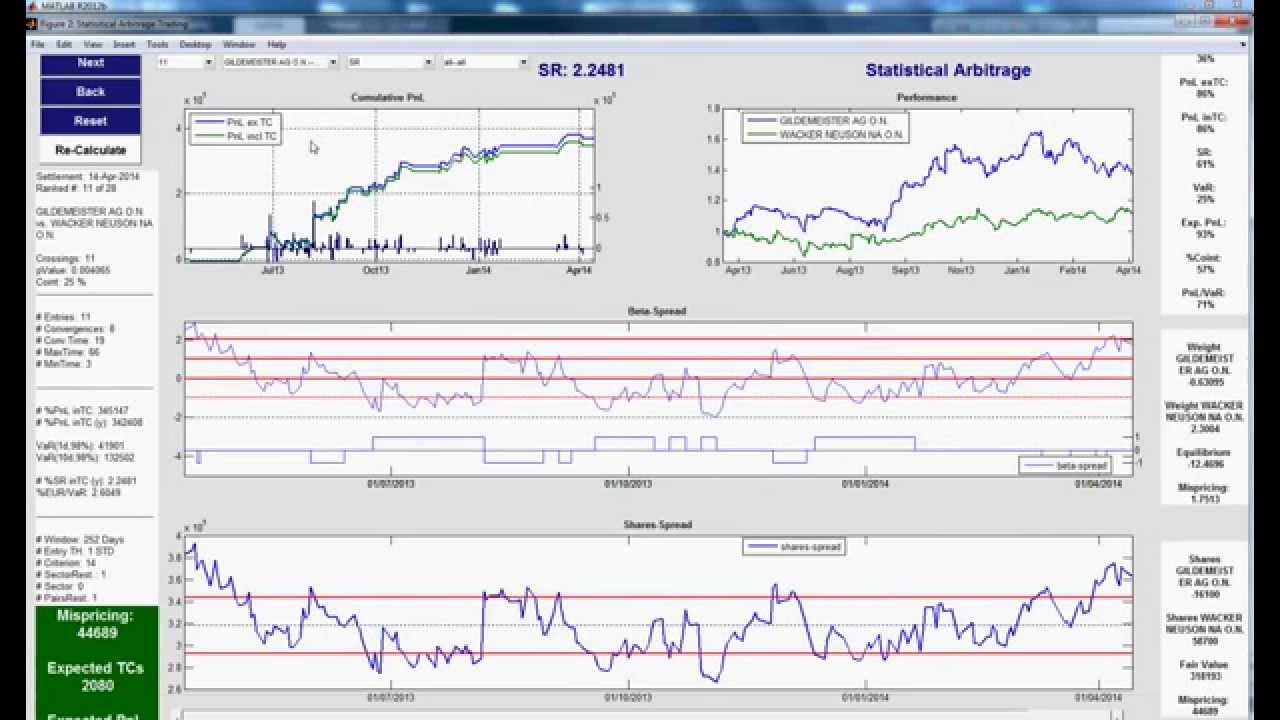Click the 'Shares-Spread' chart title
The height and width of the screenshot is (720, 1280).
coord(657,524)
